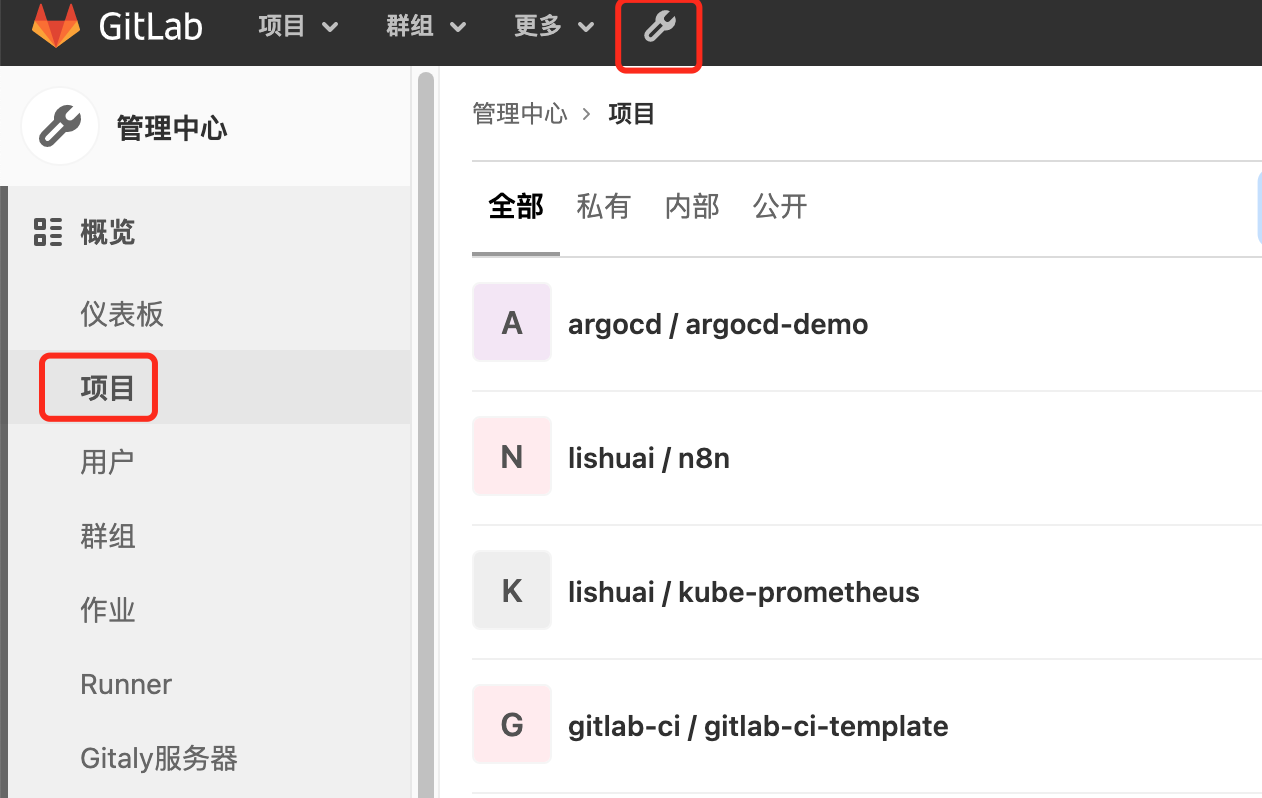Click Runner in the sidebar
Viewport: 1262px width, 798px height.
coord(125,684)
